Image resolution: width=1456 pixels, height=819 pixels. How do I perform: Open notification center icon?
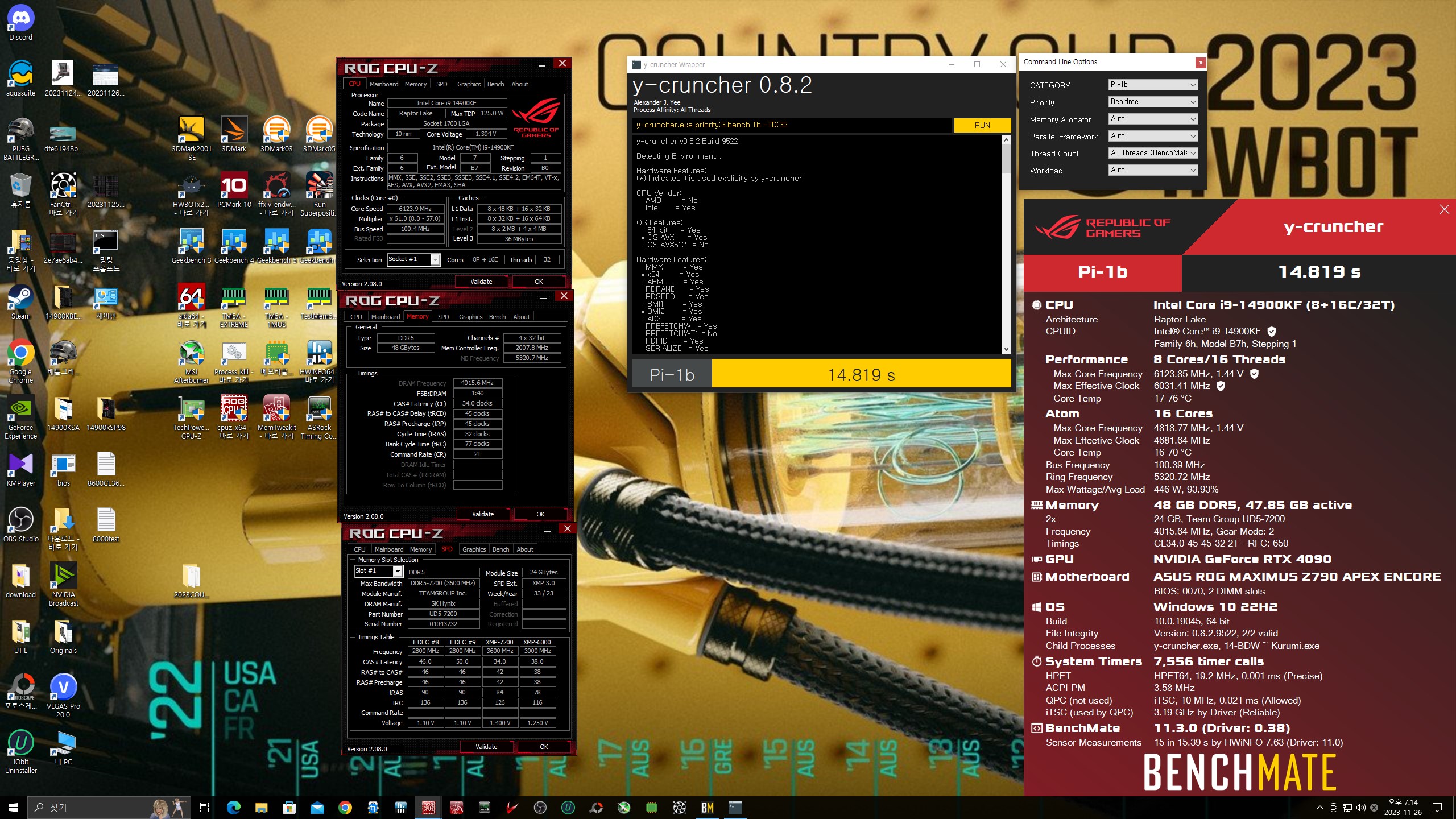pos(1437,808)
